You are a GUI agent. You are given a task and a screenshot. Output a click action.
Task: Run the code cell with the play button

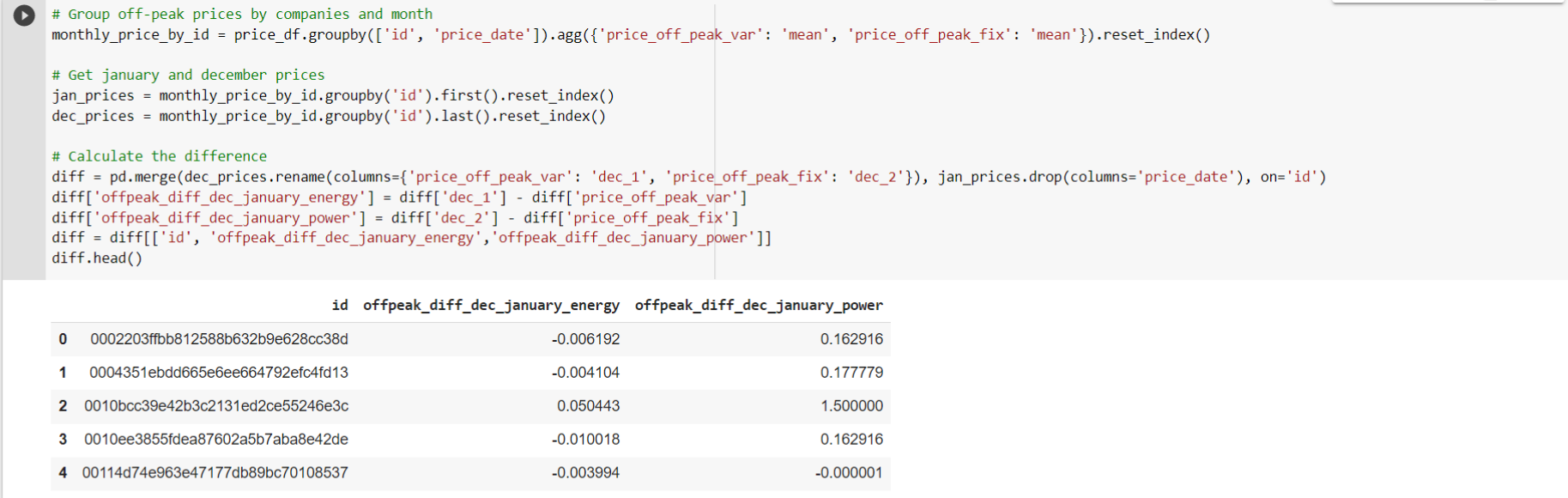[x=24, y=15]
